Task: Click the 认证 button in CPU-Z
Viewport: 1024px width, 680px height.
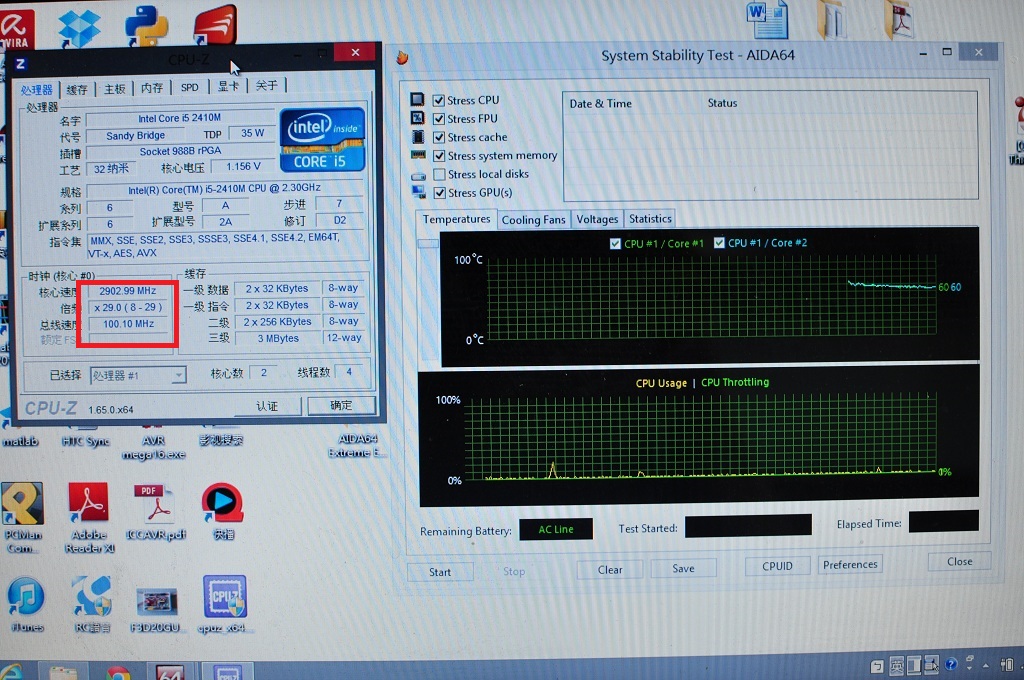Action: coord(267,406)
